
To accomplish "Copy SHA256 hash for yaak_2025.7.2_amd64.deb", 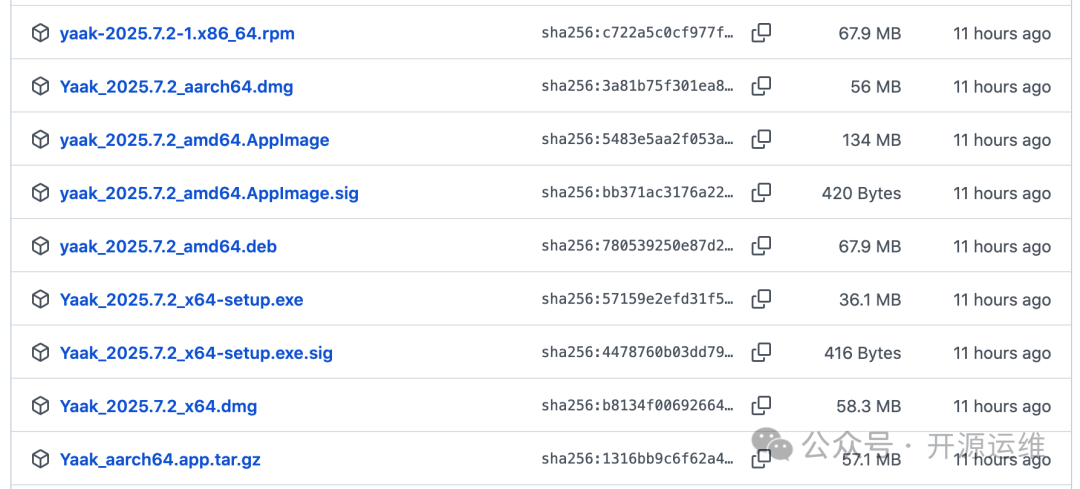I will 761,245.
